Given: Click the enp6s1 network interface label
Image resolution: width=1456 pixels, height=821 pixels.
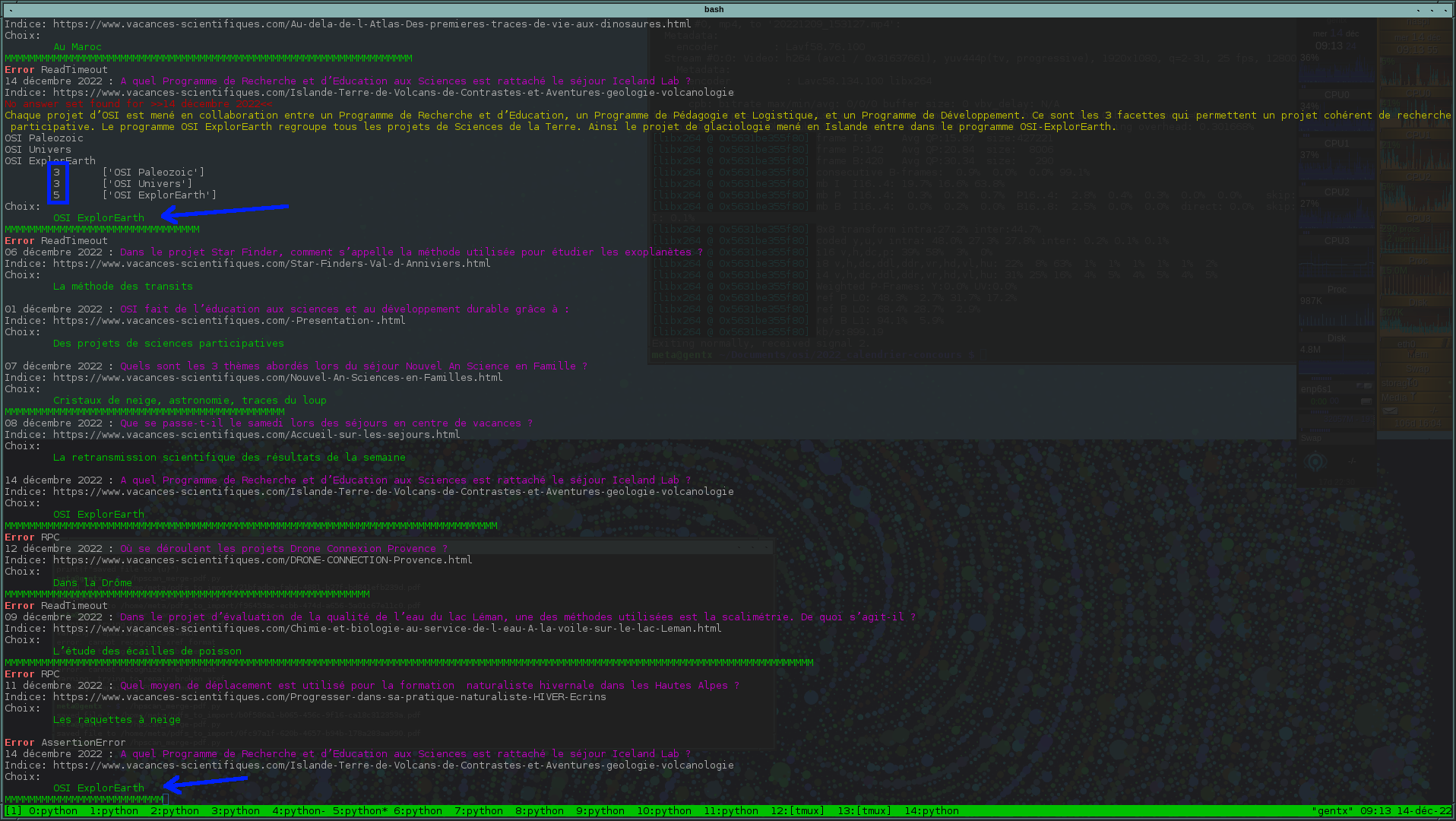Looking at the screenshot, I should (1316, 389).
